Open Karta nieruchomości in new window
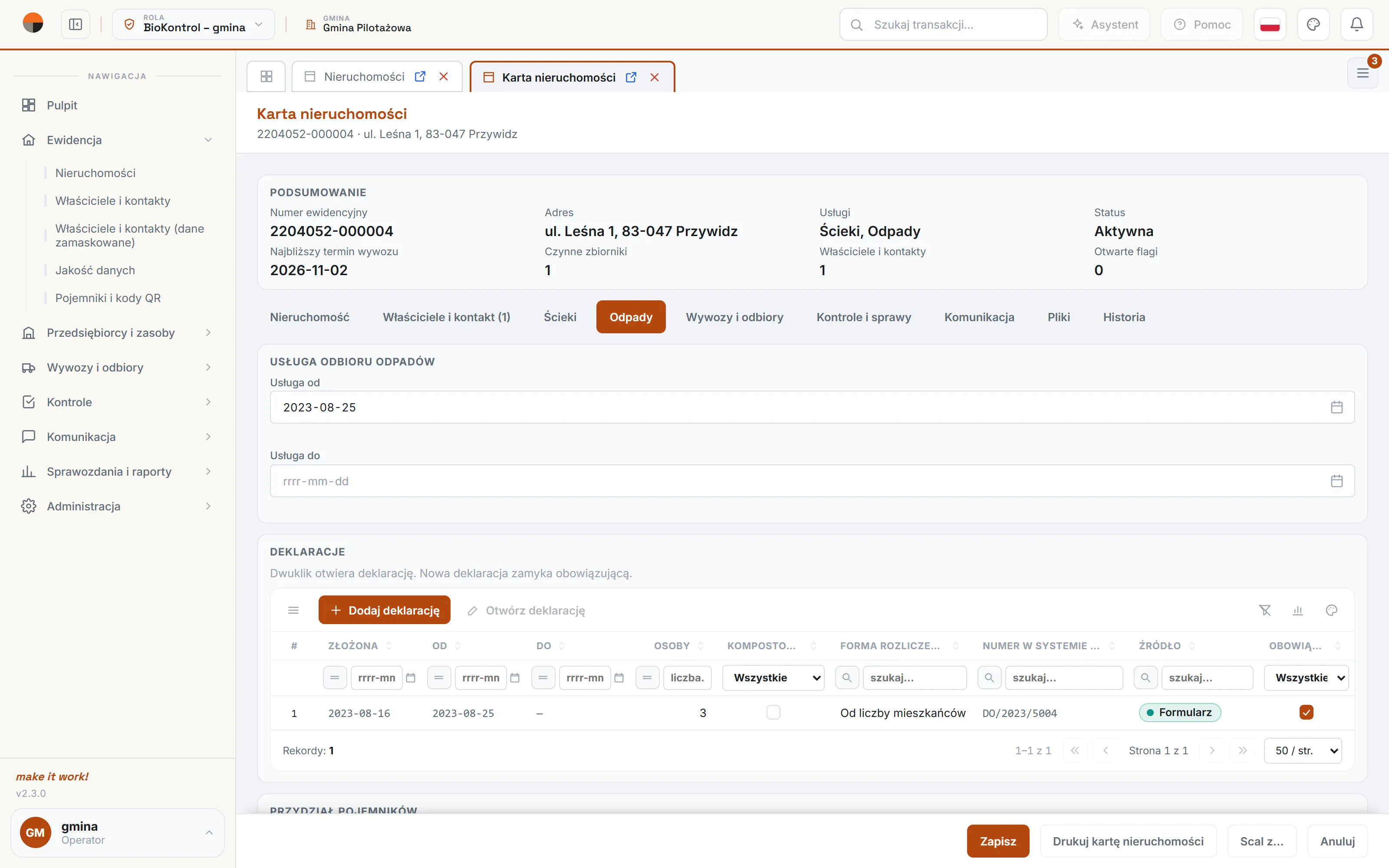The height and width of the screenshot is (868, 1389). tap(631, 77)
